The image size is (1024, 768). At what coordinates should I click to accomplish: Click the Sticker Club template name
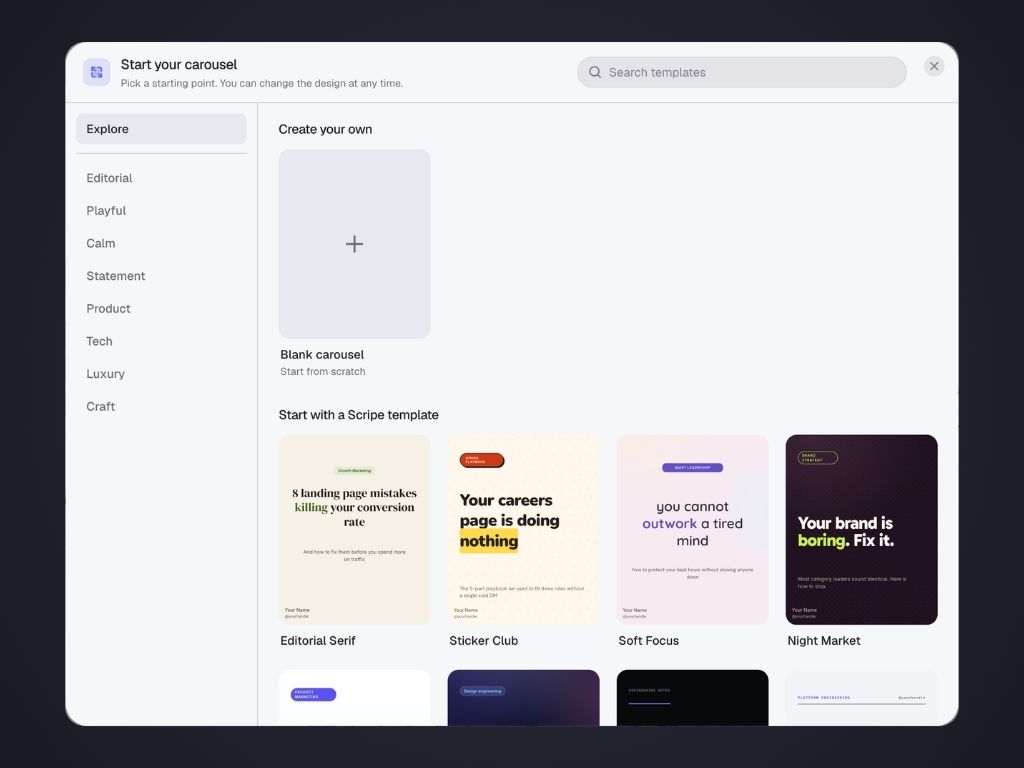[x=483, y=641]
